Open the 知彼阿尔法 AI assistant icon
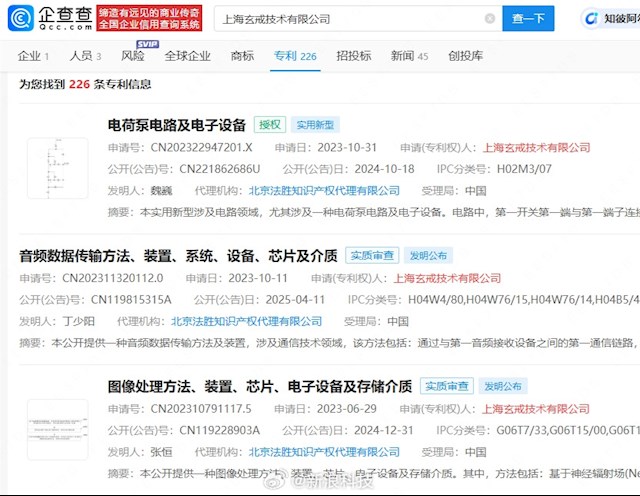This screenshot has height=496, width=640. point(591,18)
